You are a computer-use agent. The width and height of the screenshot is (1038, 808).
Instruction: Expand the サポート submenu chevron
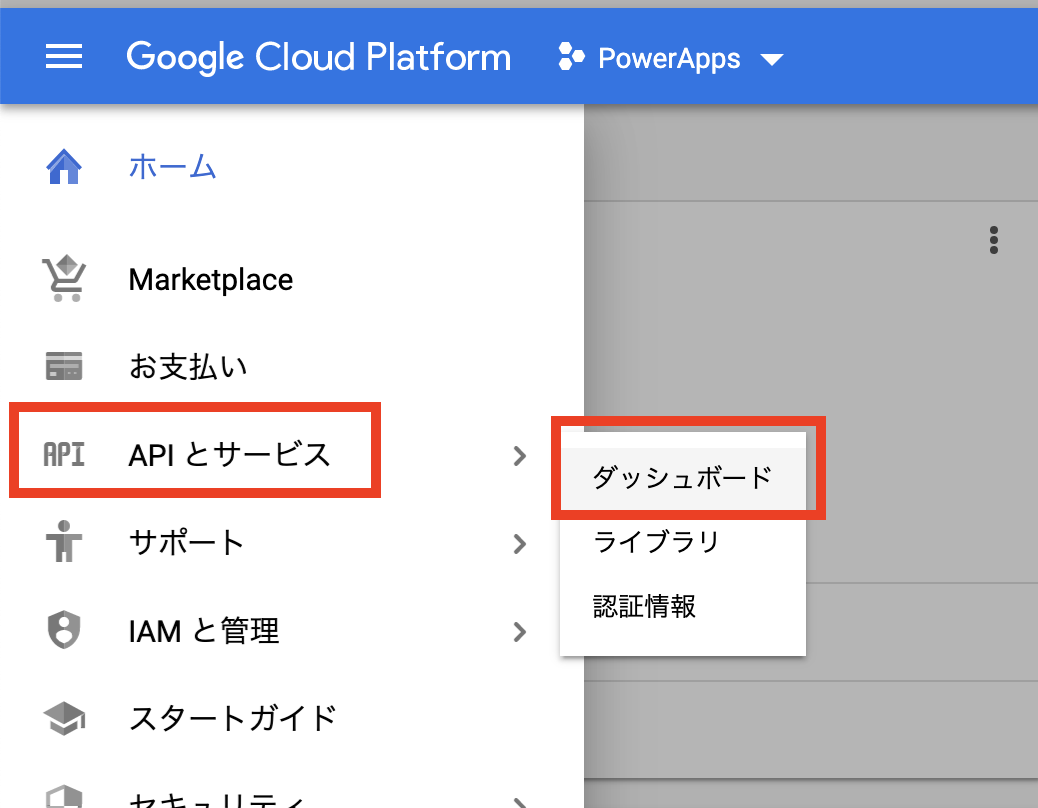520,544
